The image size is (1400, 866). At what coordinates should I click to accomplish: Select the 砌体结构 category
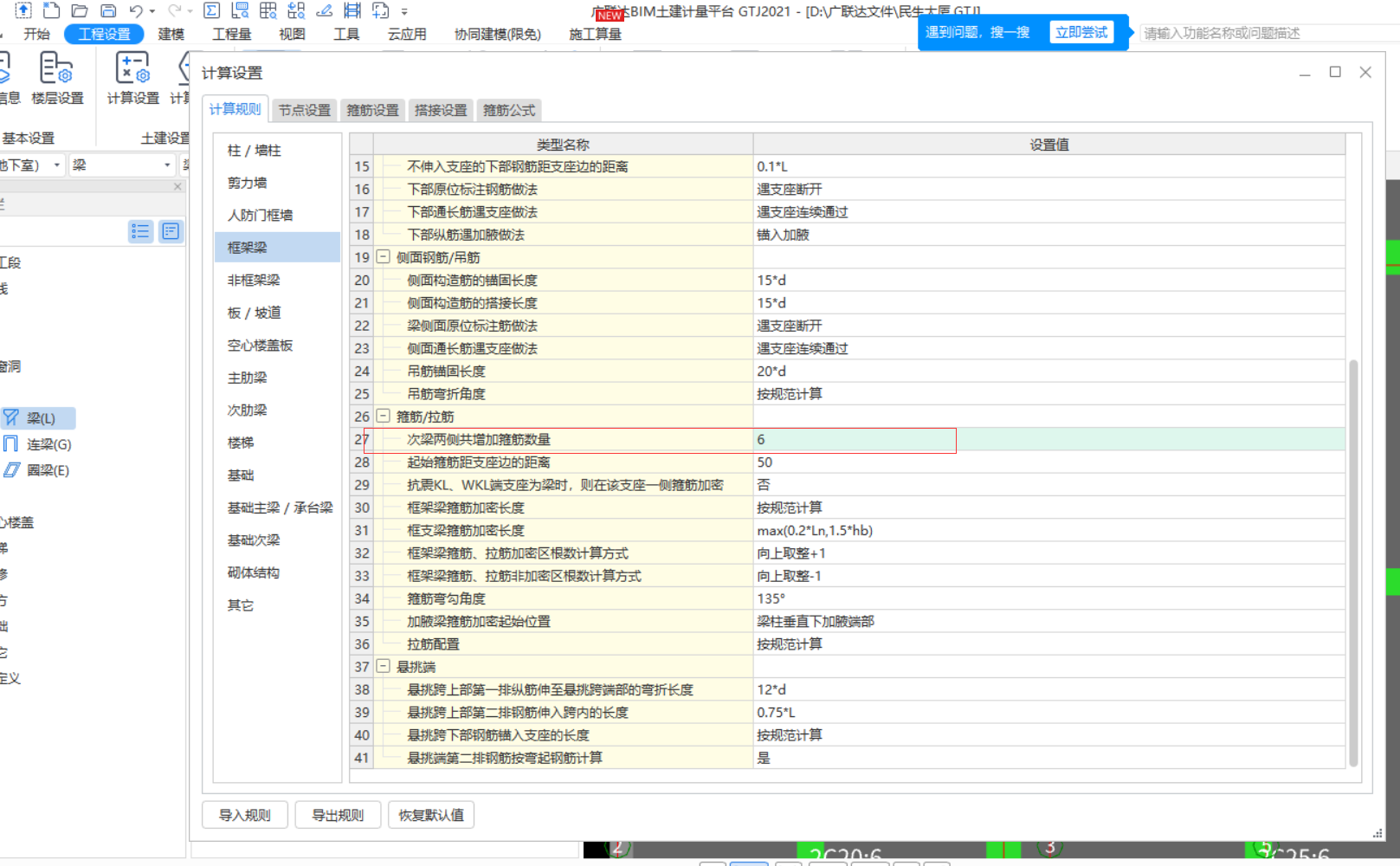pos(278,572)
